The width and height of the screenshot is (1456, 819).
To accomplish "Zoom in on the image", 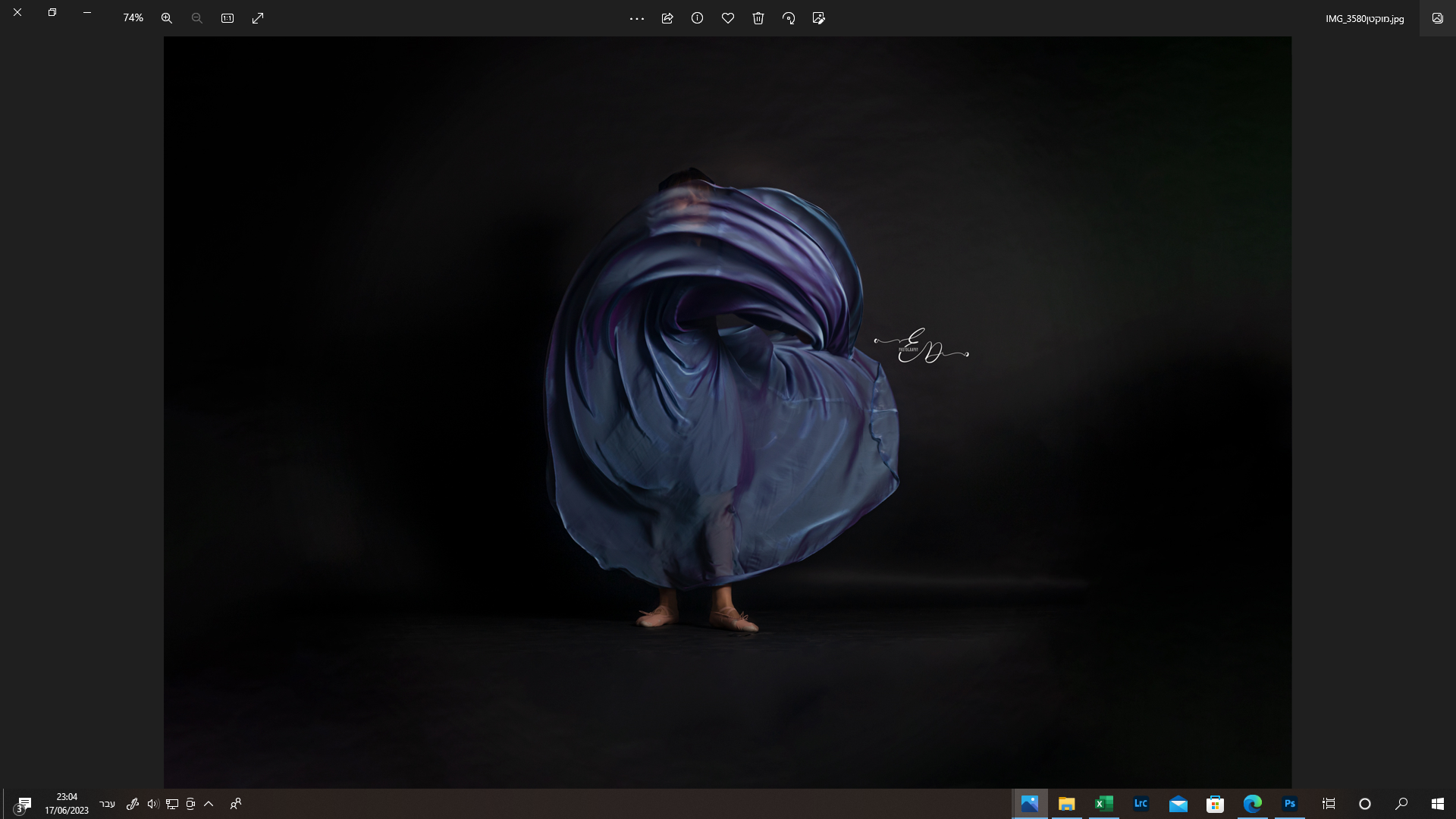I will [x=166, y=18].
